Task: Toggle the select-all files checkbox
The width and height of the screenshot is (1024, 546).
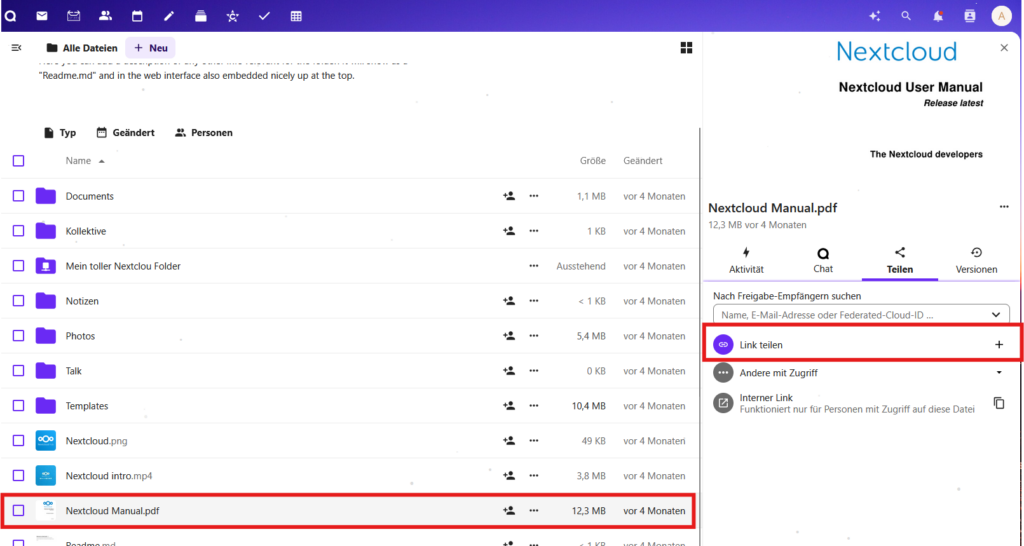Action: click(x=18, y=161)
